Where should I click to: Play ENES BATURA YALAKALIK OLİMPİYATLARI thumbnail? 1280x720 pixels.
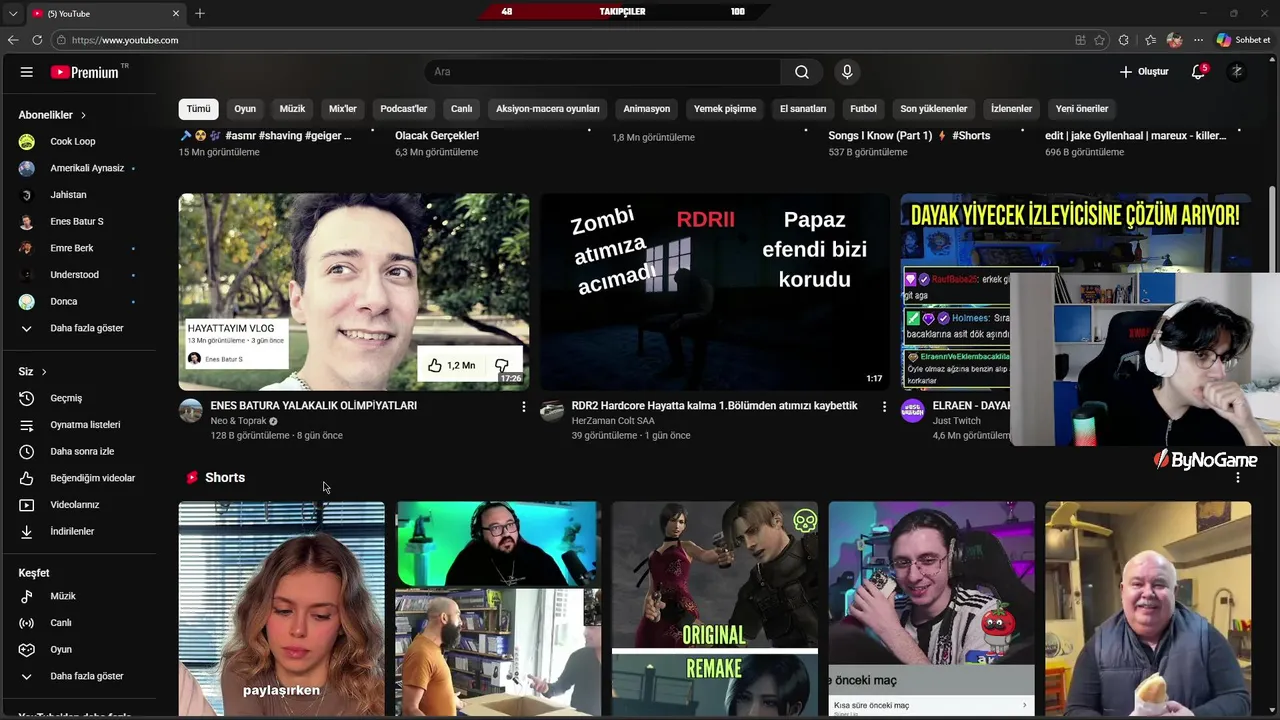[x=354, y=292]
